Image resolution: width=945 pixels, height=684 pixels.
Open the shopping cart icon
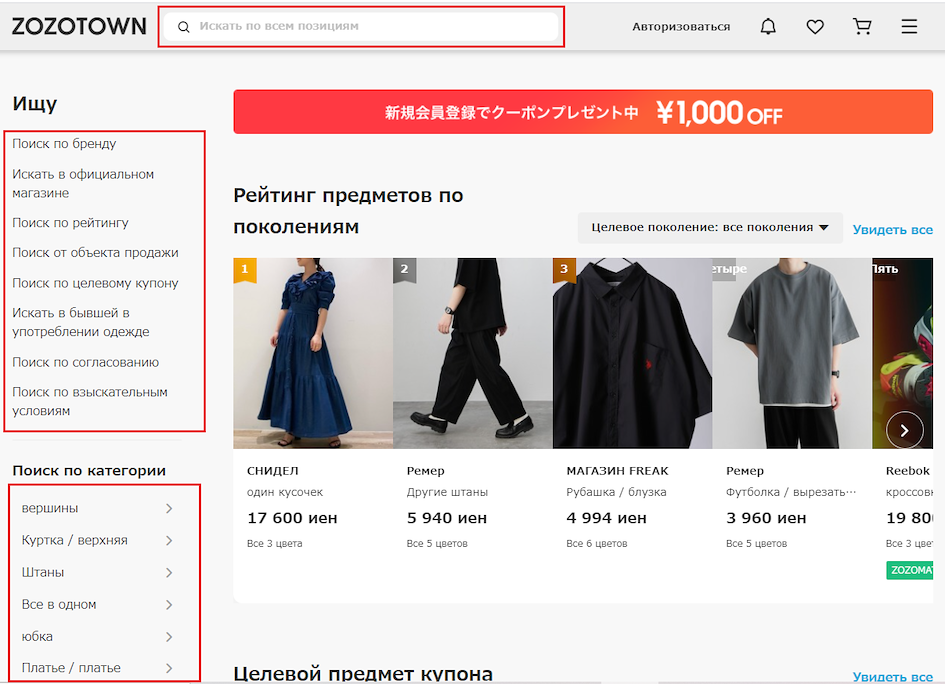(862, 27)
